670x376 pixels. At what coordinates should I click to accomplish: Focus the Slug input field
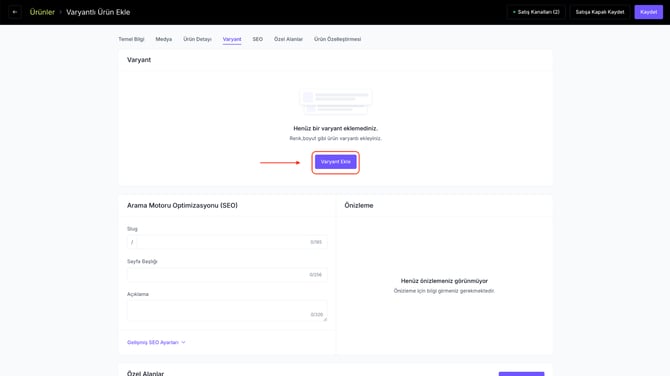tap(227, 242)
